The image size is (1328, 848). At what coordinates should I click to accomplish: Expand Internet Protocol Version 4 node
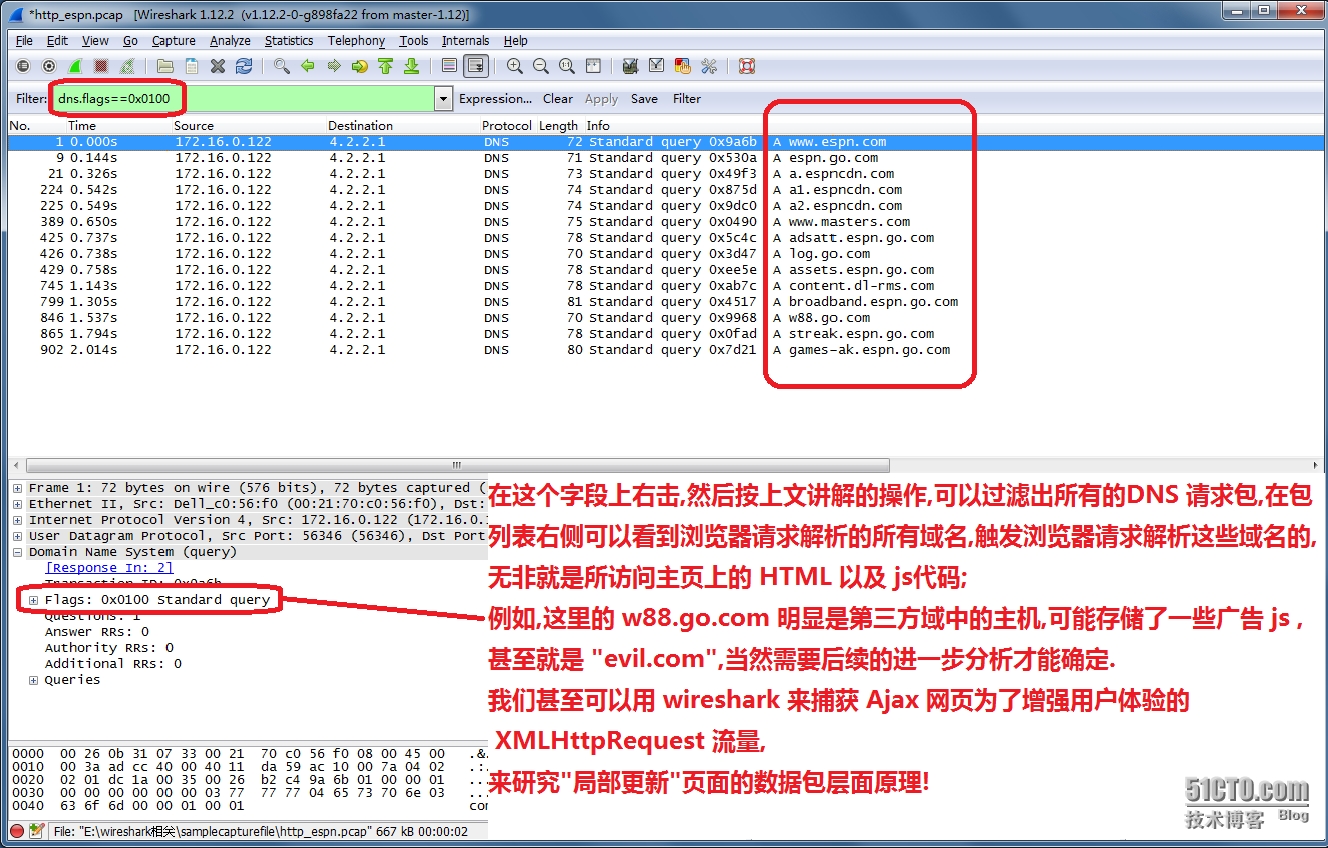point(18,520)
